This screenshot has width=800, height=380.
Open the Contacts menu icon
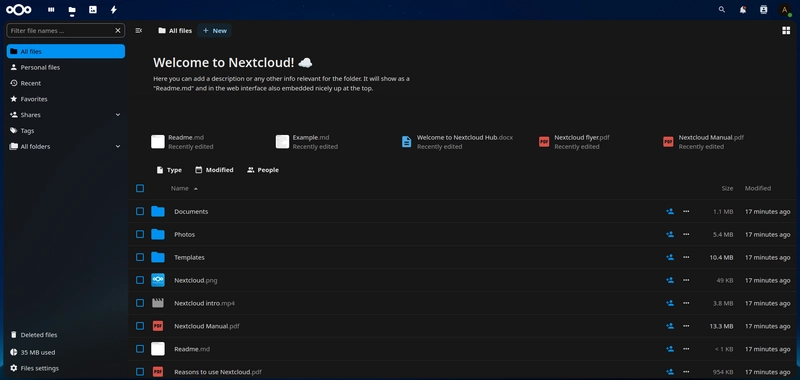click(x=763, y=10)
